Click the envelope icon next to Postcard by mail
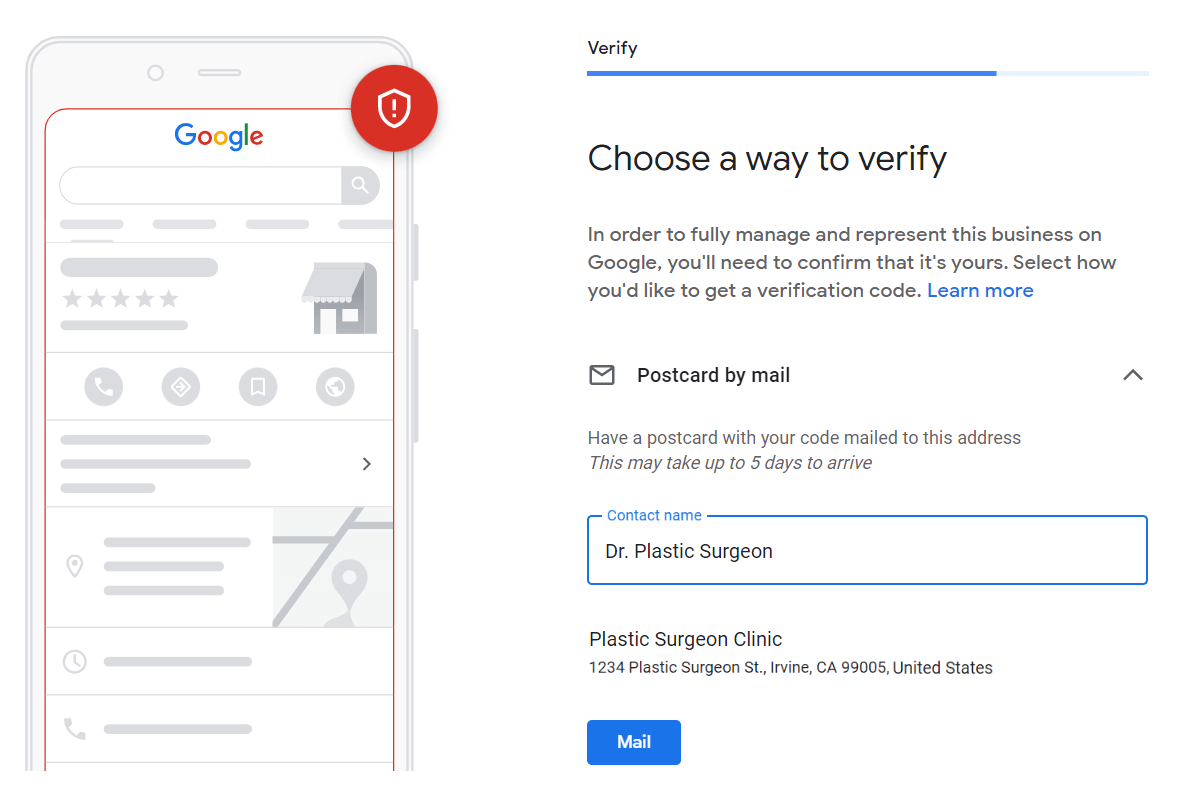This screenshot has height=792, width=1193. (x=601, y=375)
